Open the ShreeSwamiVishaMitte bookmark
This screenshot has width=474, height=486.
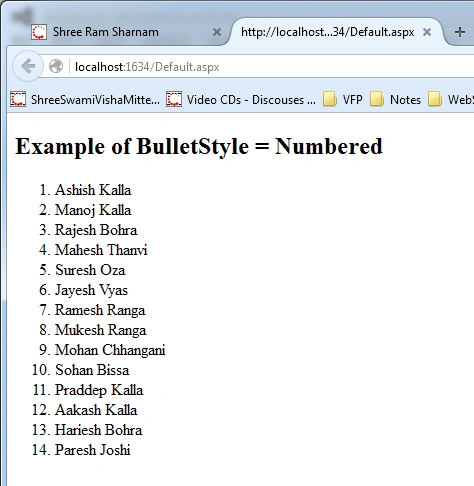pyautogui.click(x=85, y=100)
